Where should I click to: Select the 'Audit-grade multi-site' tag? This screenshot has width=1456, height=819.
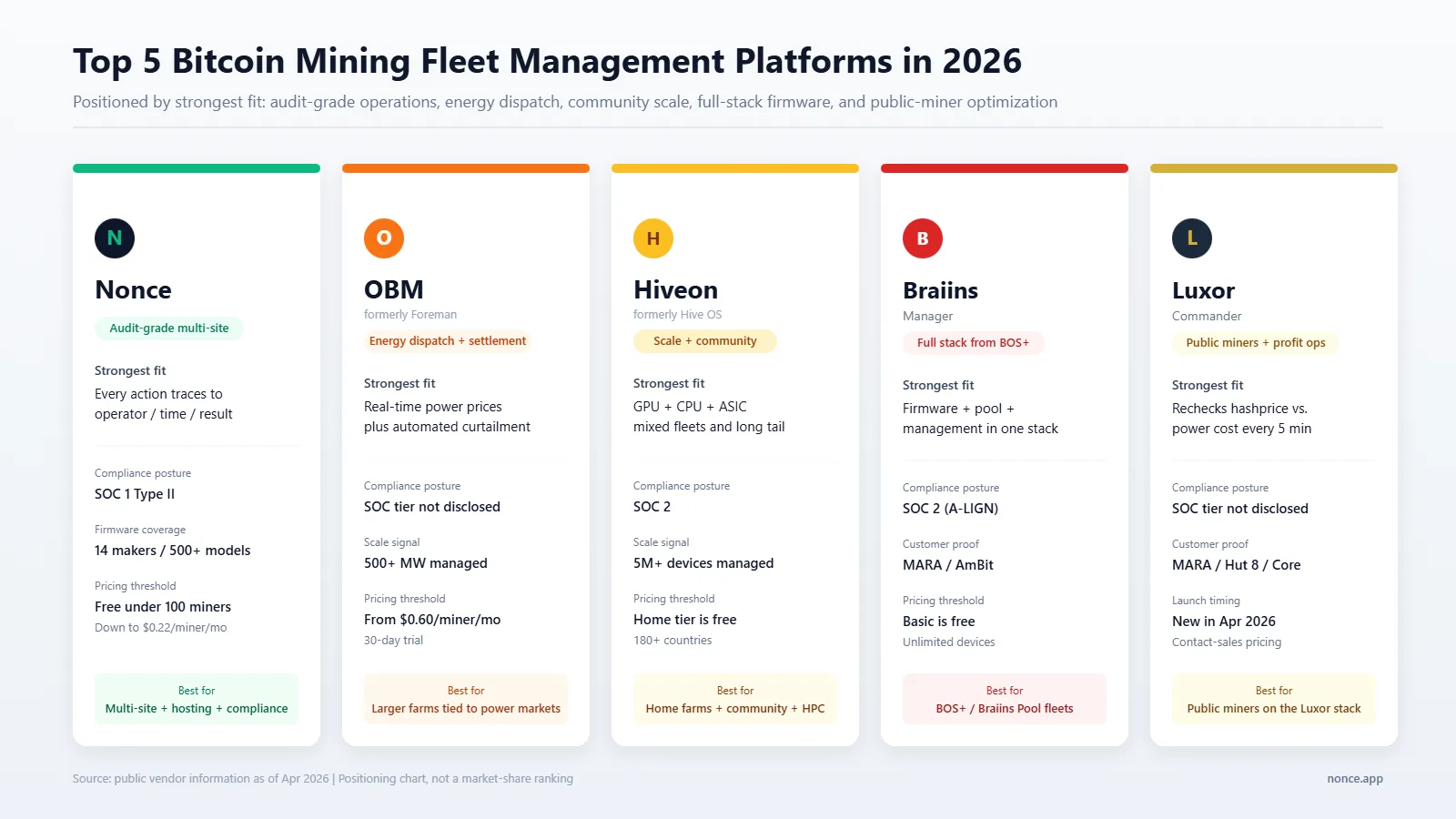[x=169, y=329]
